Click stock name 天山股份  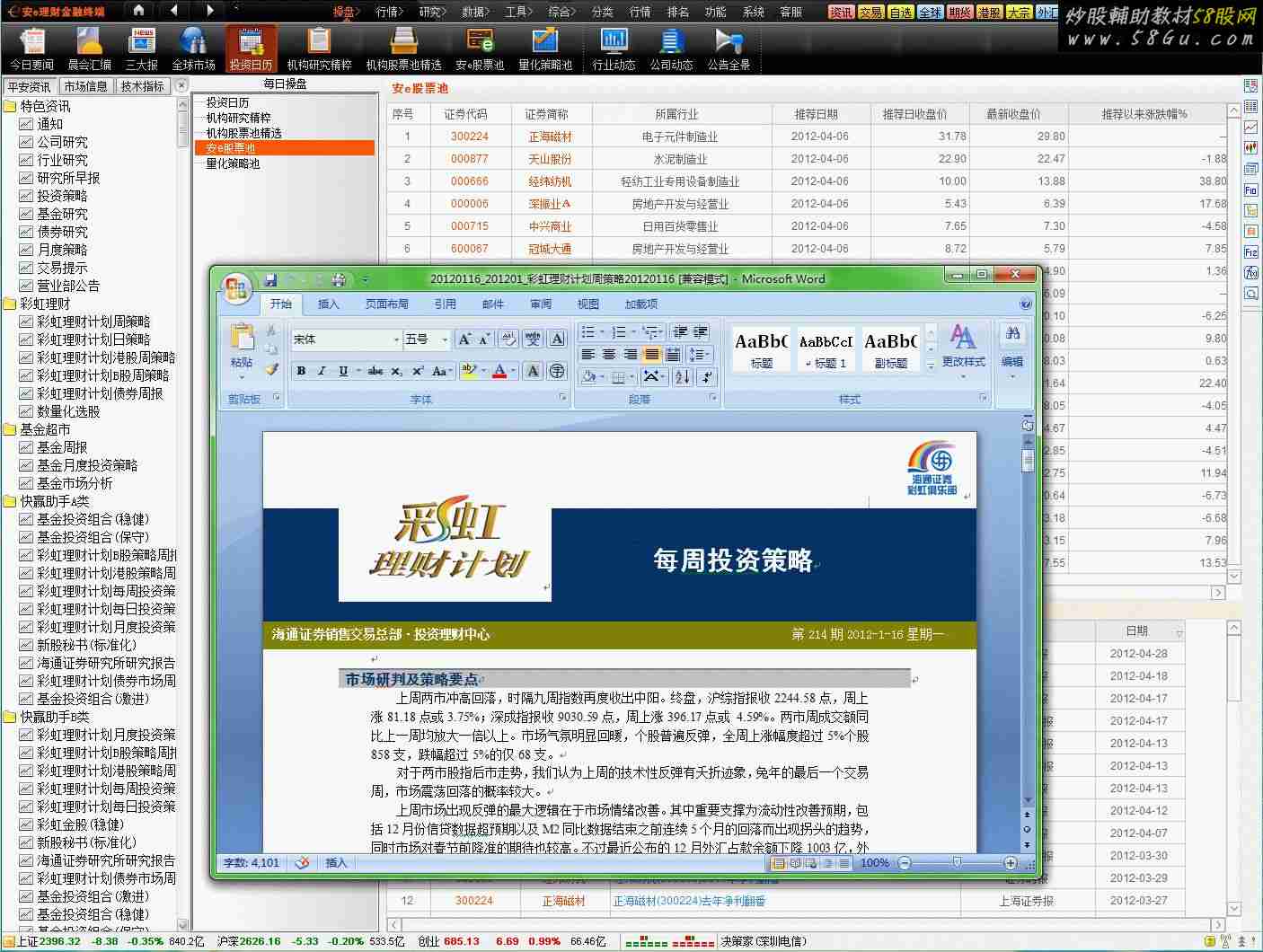550,159
